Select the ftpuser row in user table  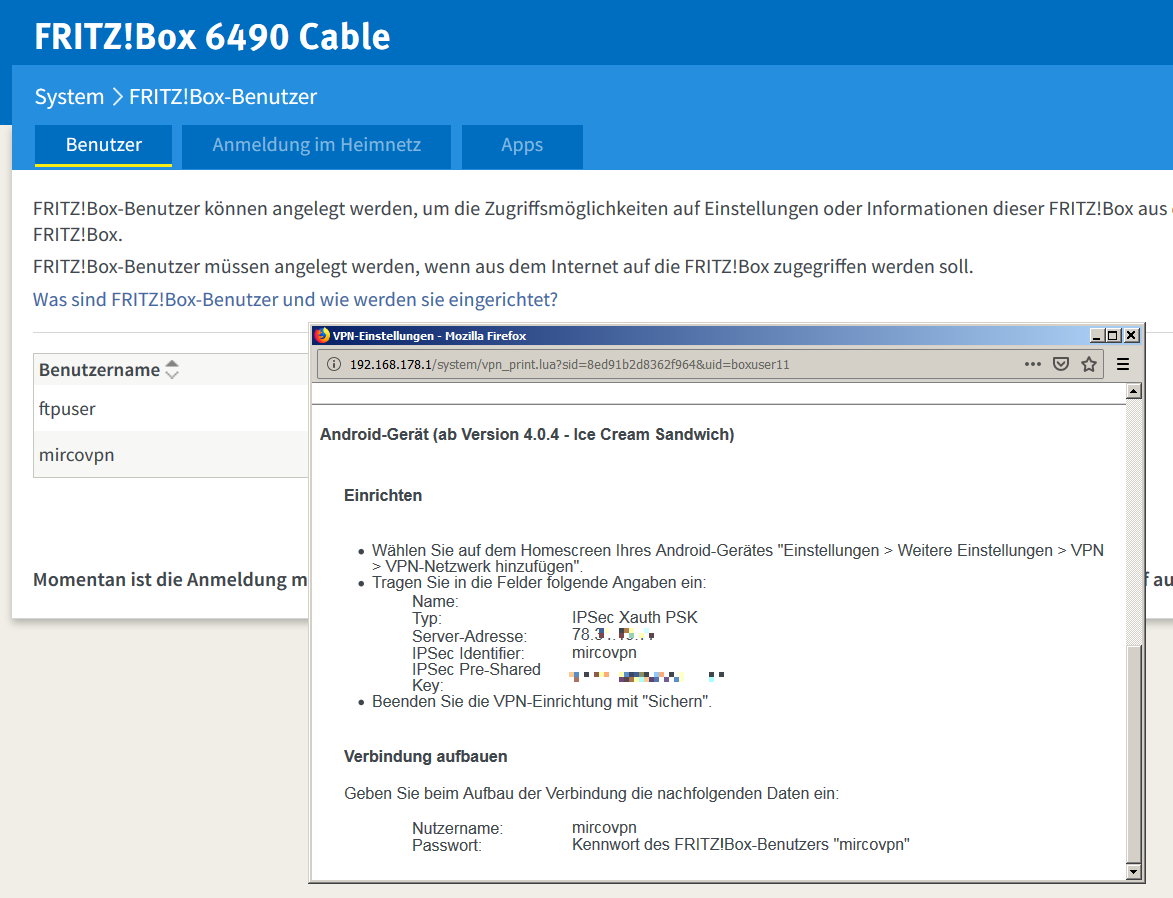(x=68, y=408)
